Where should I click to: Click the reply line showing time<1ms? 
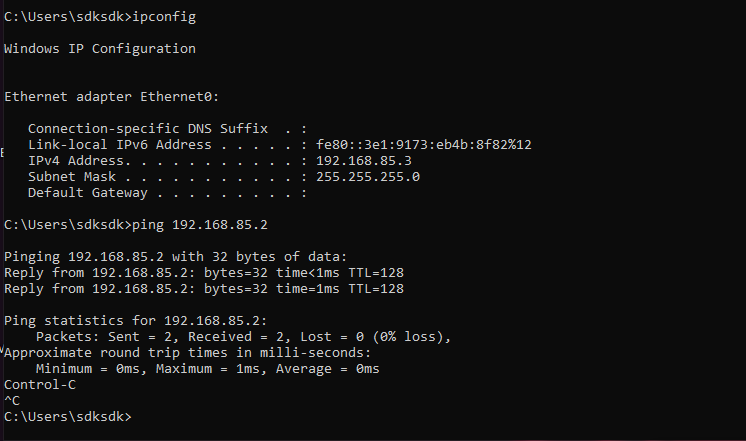(203, 273)
